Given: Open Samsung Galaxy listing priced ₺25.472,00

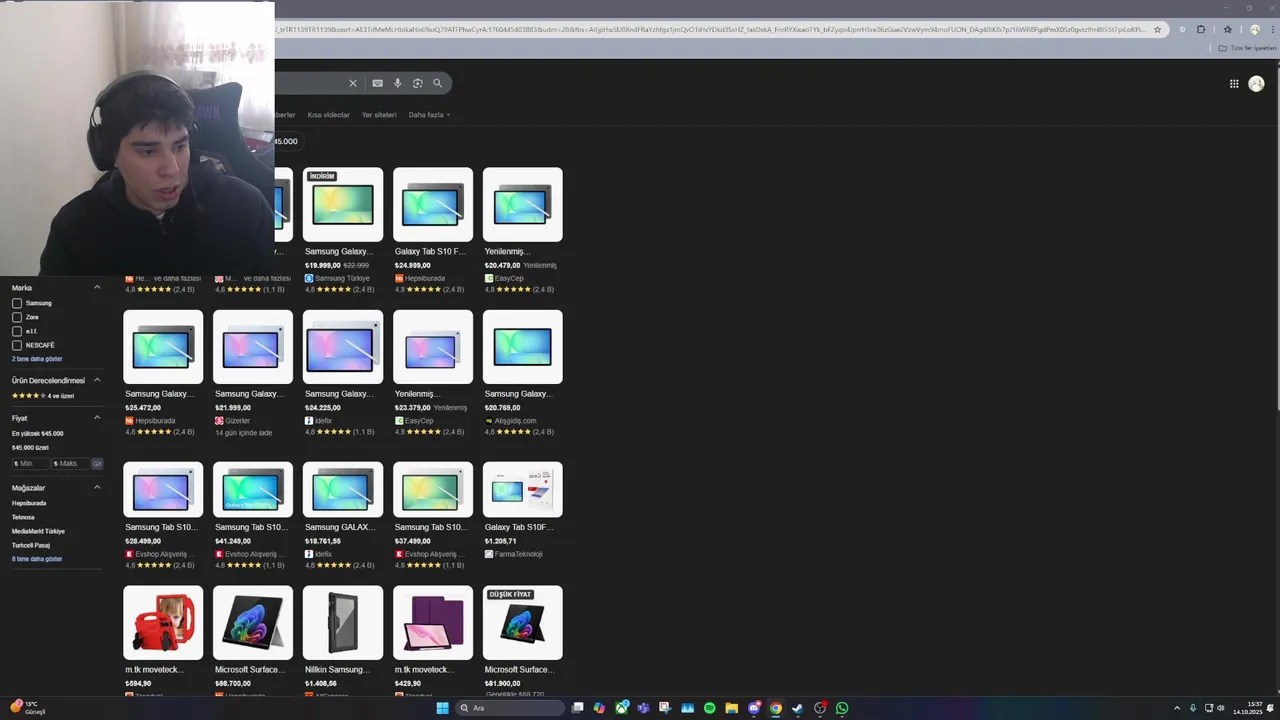Looking at the screenshot, I should tap(163, 373).
